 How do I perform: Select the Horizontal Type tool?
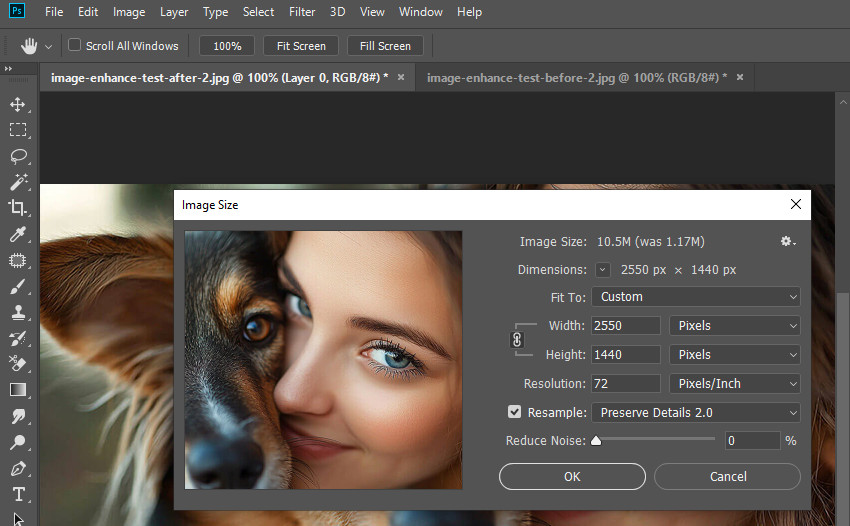(x=18, y=494)
